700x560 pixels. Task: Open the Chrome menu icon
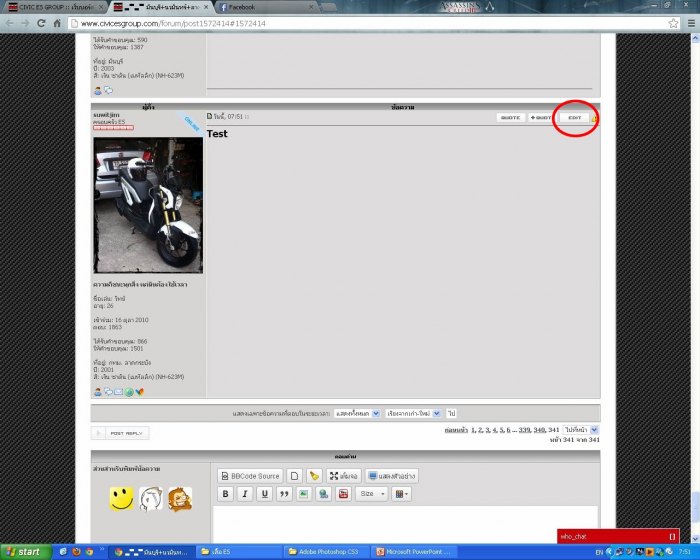click(x=691, y=23)
